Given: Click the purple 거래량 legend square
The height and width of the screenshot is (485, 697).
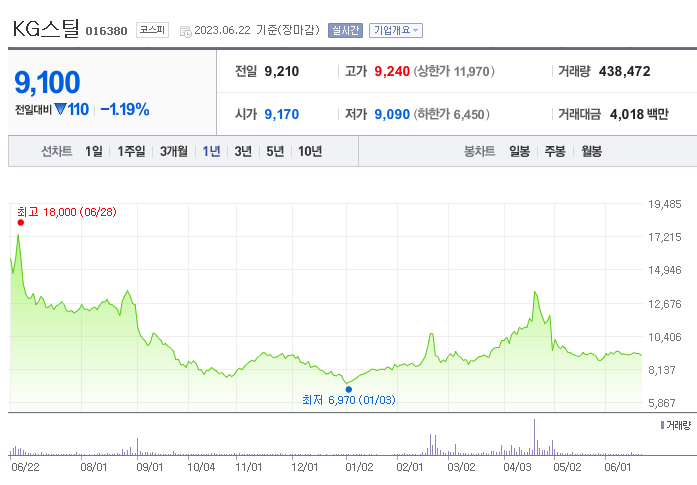Looking at the screenshot, I should pos(662,425).
